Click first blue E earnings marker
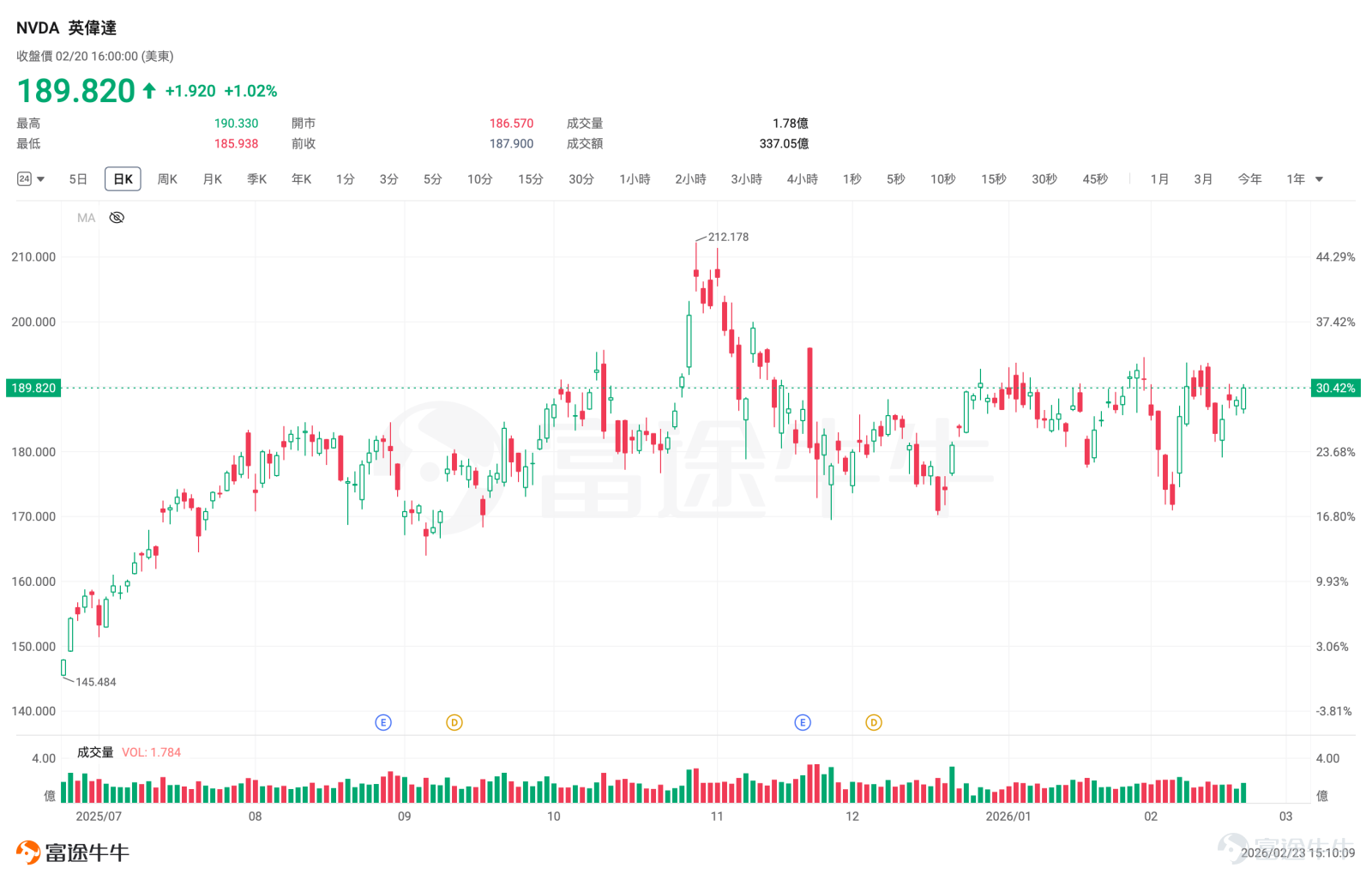 point(383,722)
